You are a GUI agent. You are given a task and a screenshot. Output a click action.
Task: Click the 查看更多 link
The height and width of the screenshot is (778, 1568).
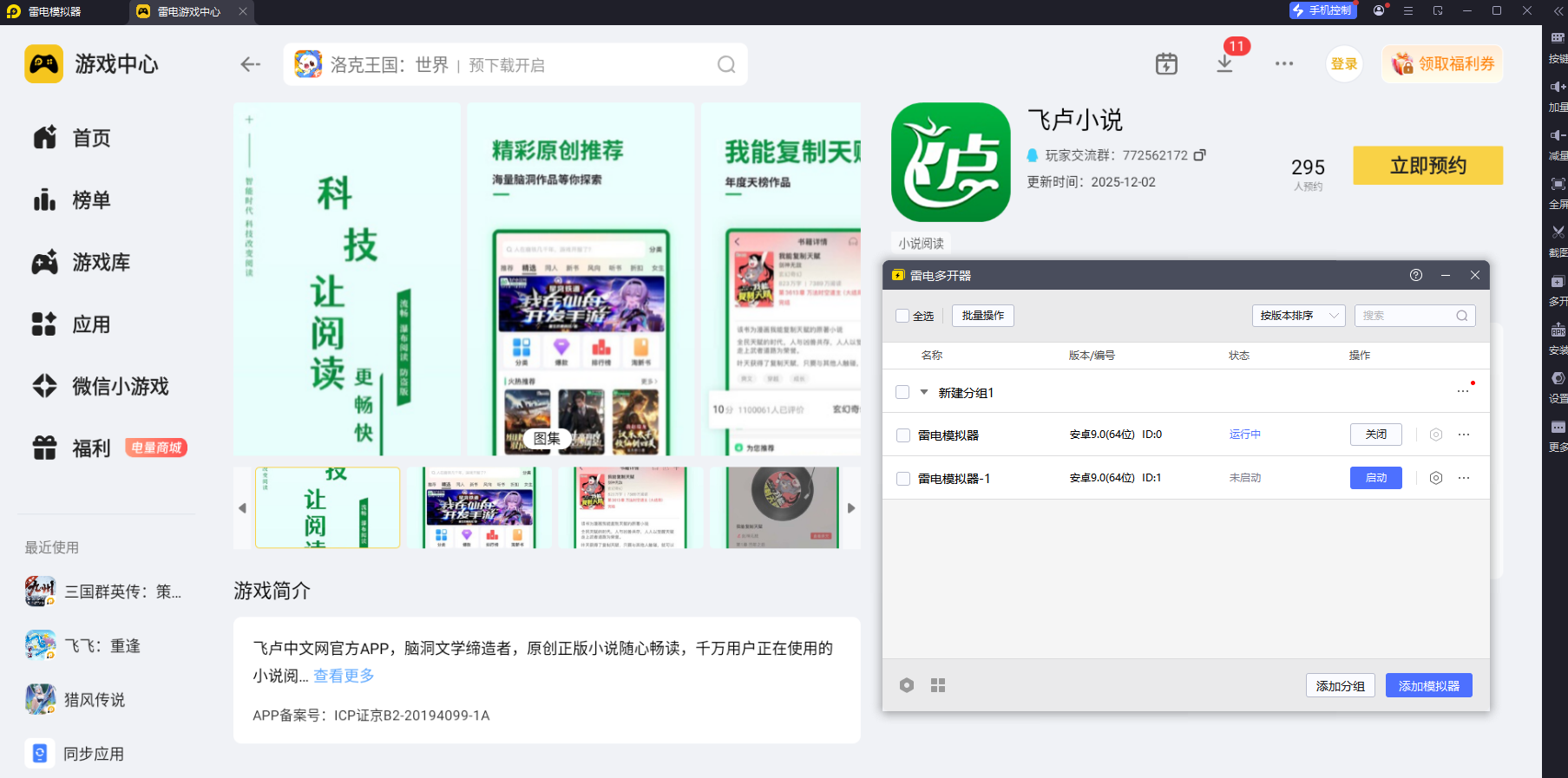(x=344, y=676)
